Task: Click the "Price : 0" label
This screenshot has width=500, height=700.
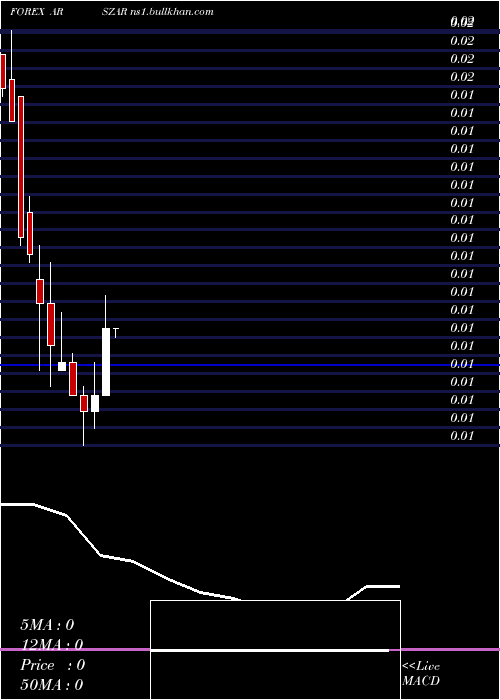Action: (52, 665)
